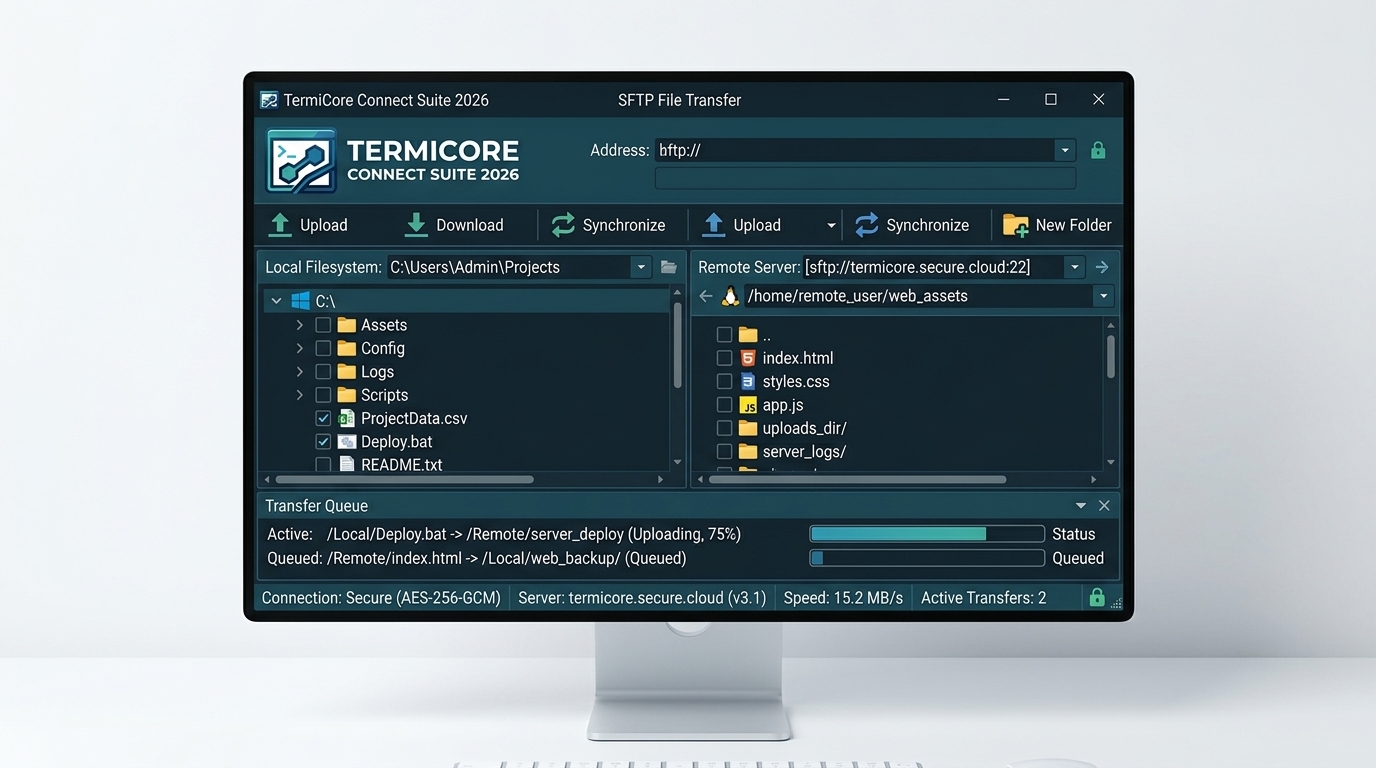The width and height of the screenshot is (1376, 768).
Task: Check the Scripts folder checkbox
Action: pos(323,395)
